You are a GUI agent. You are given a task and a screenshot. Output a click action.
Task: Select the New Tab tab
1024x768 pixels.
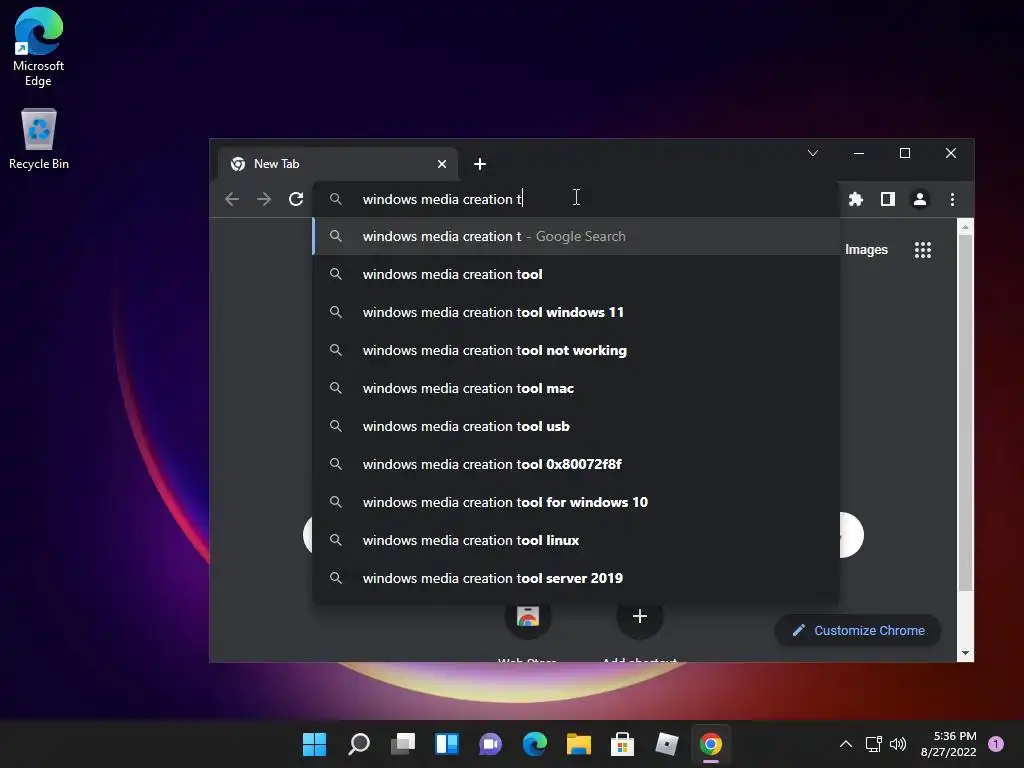click(338, 164)
